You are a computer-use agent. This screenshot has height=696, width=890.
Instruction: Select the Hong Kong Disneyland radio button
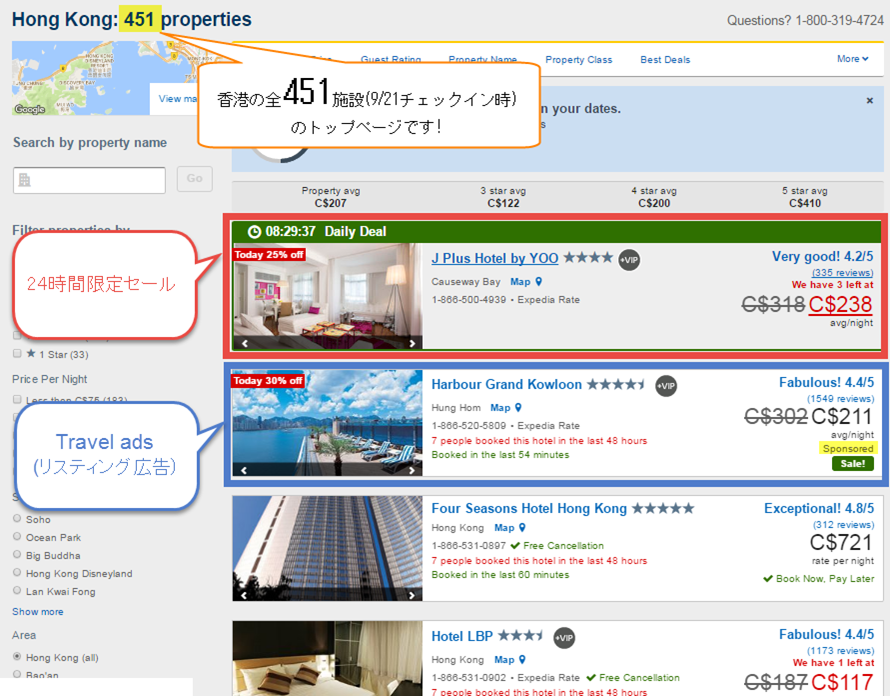pos(17,572)
